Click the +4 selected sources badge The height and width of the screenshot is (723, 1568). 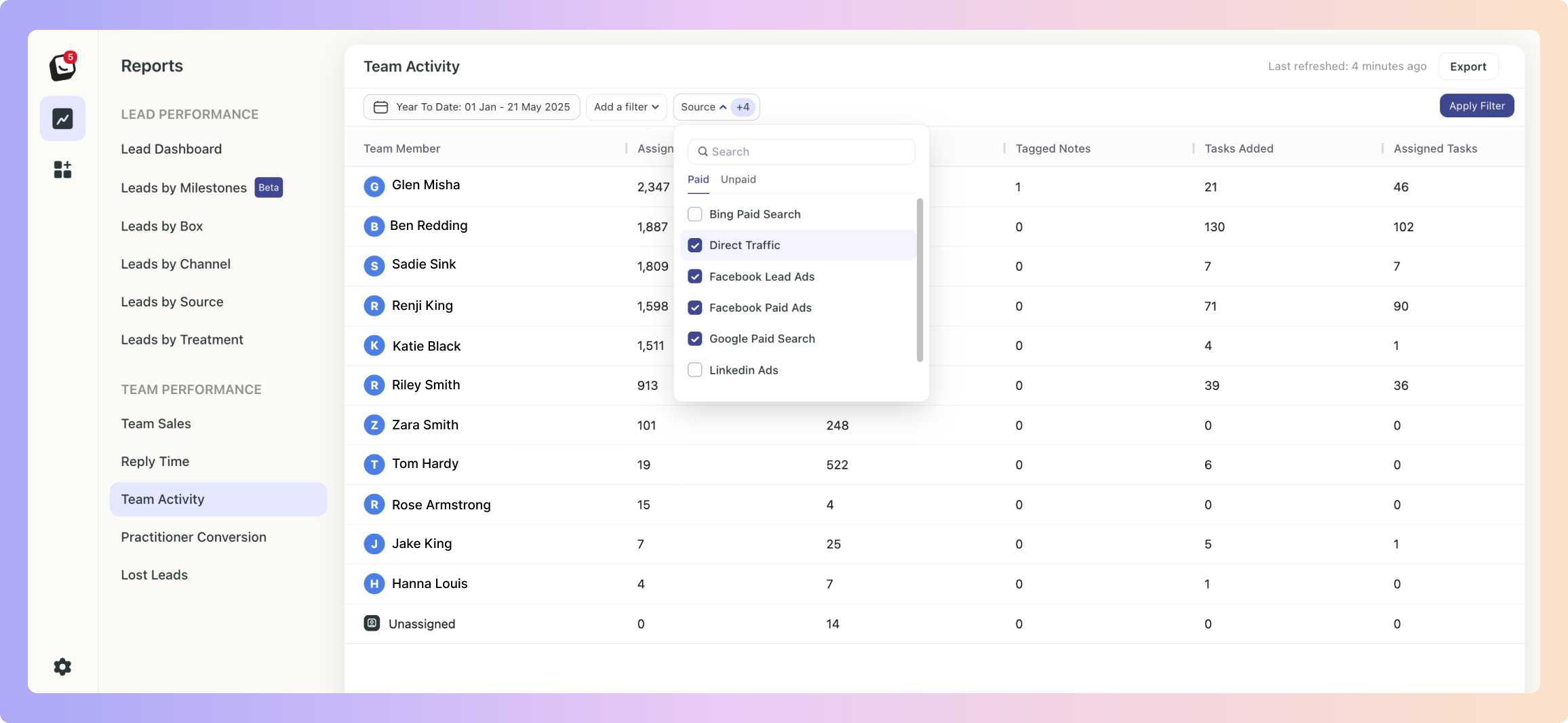743,107
